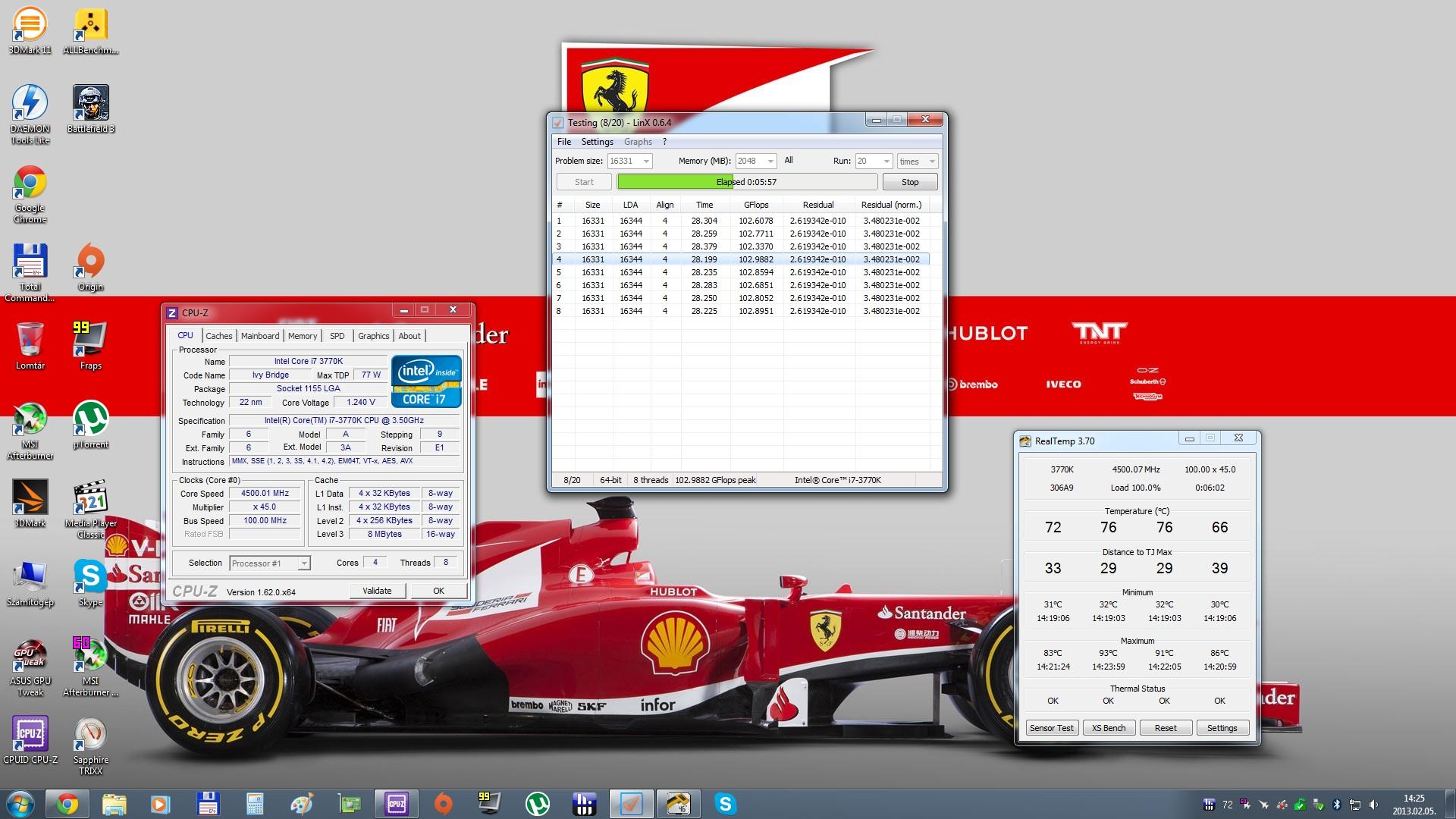Open the Memory (MiB) dropdown in LinX

755,161
